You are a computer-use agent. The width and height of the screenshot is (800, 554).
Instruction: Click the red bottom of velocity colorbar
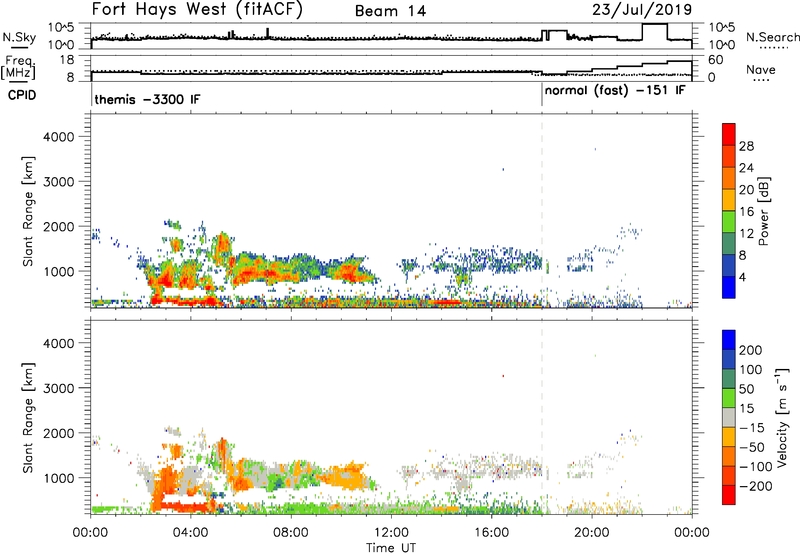pyautogui.click(x=729, y=495)
